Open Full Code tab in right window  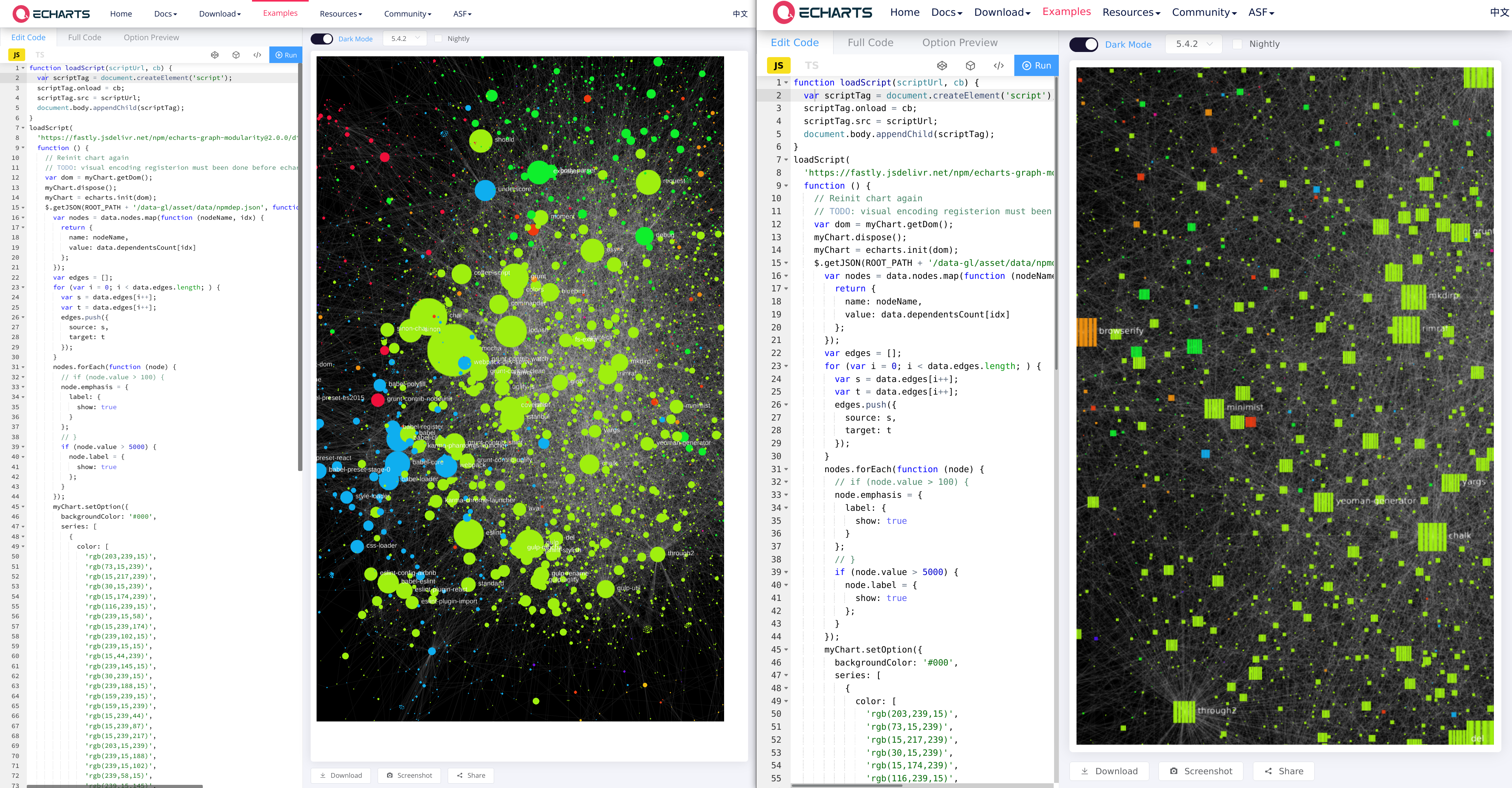coord(870,42)
